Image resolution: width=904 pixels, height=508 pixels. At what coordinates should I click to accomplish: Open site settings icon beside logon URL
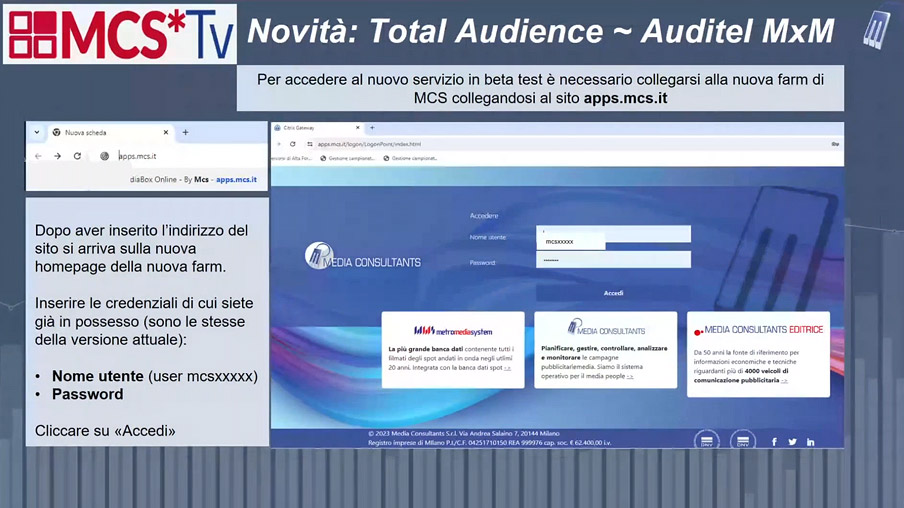(310, 144)
